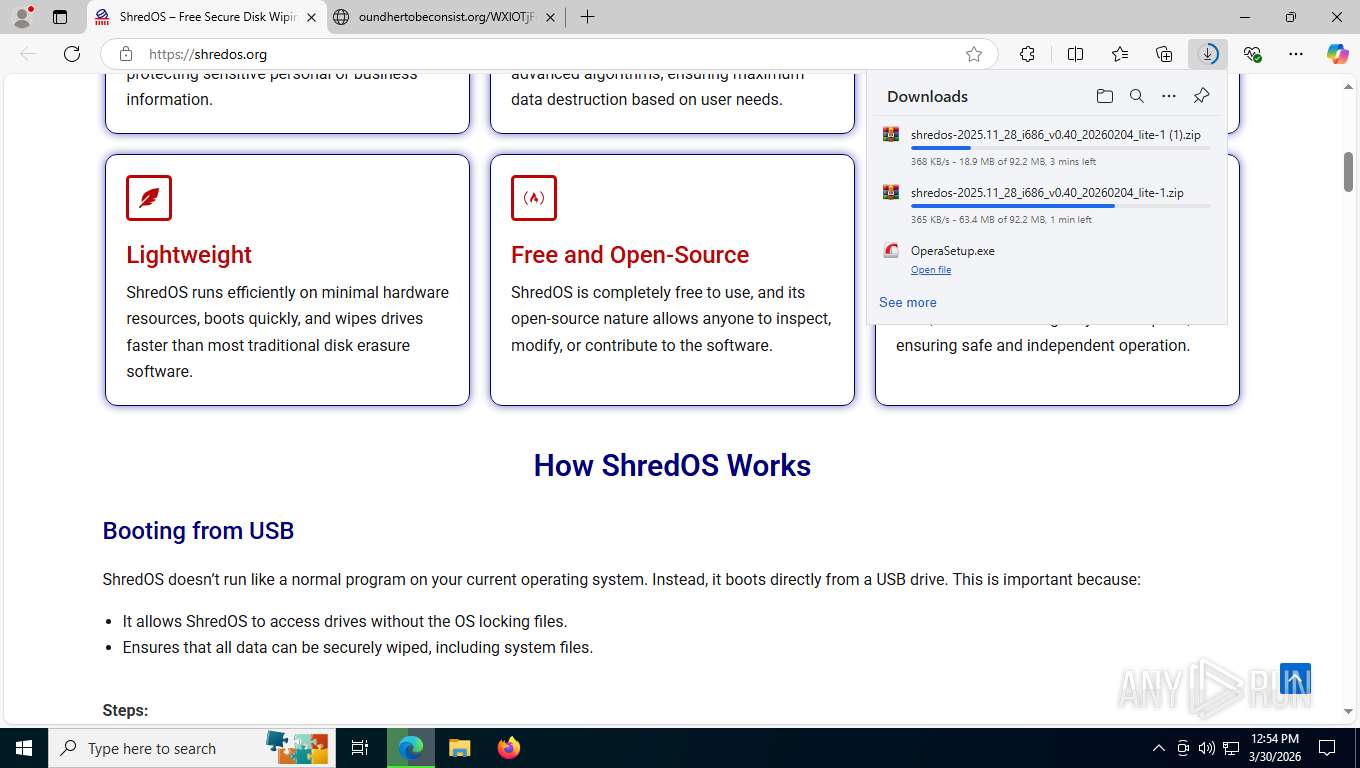The height and width of the screenshot is (768, 1360).
Task: Click How ShredOS Works heading
Action: pyautogui.click(x=672, y=466)
